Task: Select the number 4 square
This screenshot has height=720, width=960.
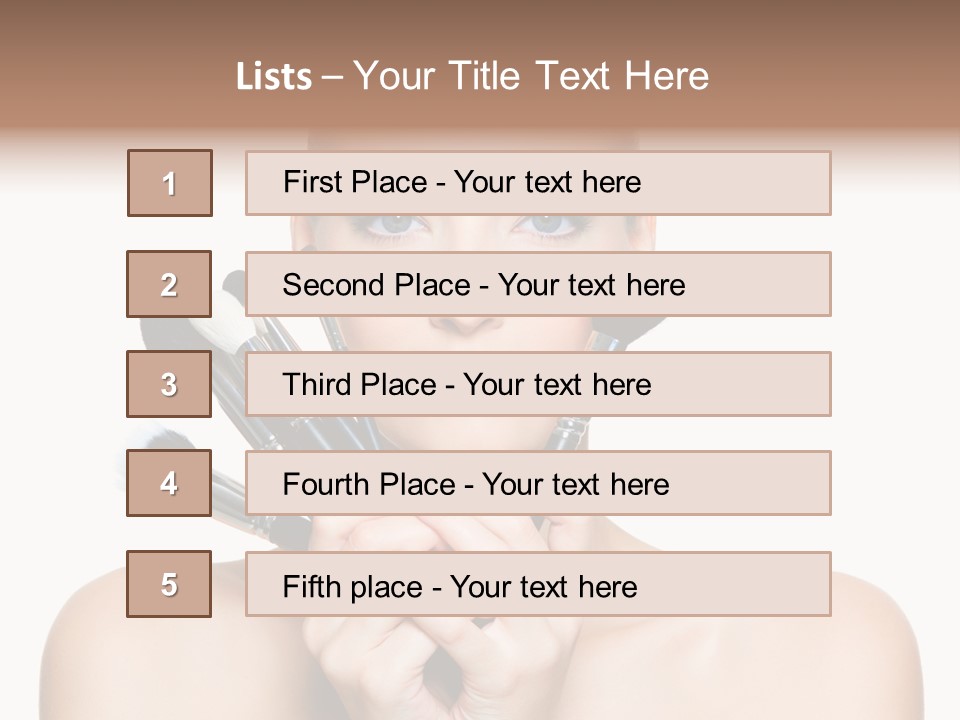Action: point(169,483)
